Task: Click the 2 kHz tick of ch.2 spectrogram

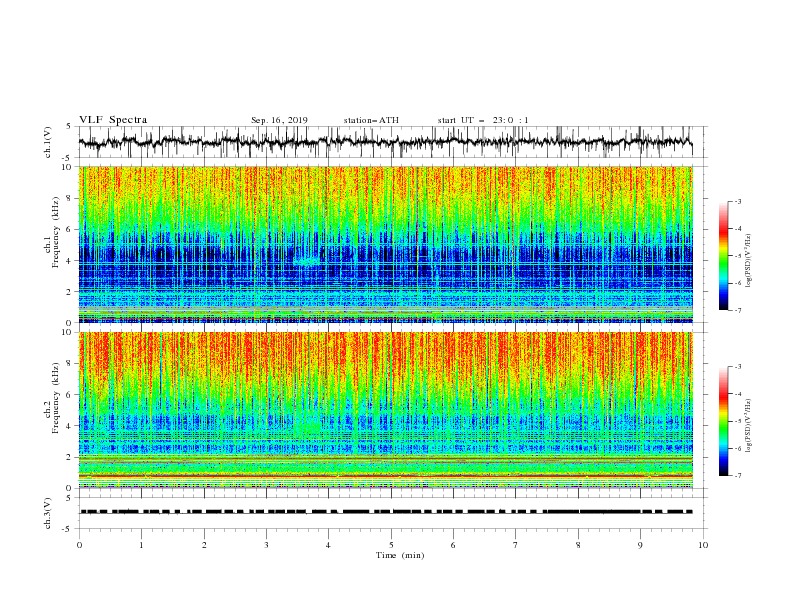Action: [x=70, y=457]
